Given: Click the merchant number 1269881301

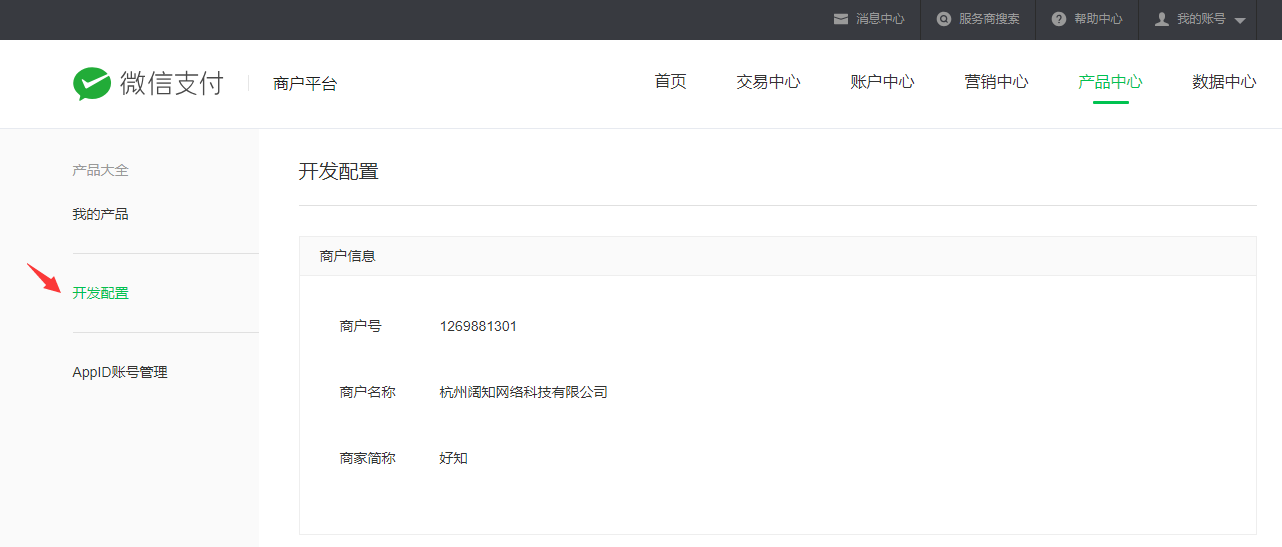Looking at the screenshot, I should tap(478, 326).
